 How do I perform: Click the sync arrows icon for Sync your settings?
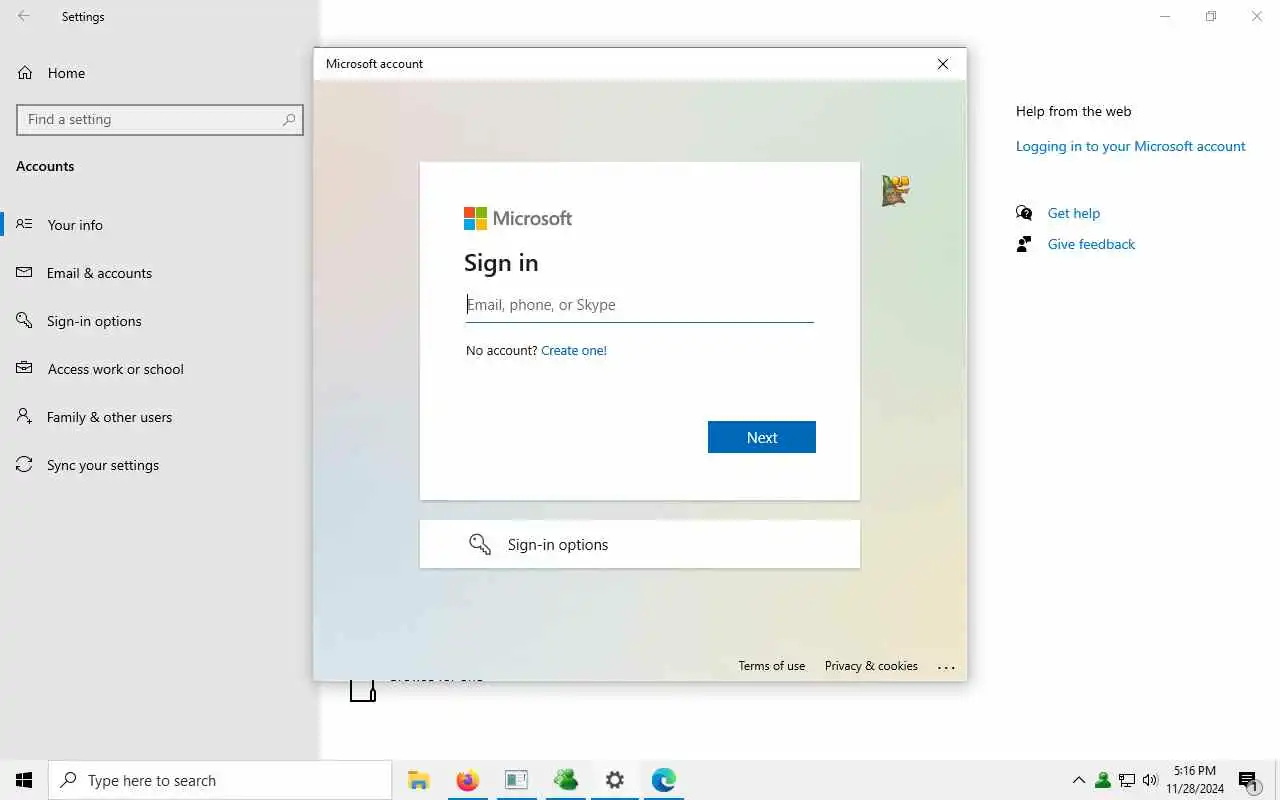pyautogui.click(x=25, y=464)
